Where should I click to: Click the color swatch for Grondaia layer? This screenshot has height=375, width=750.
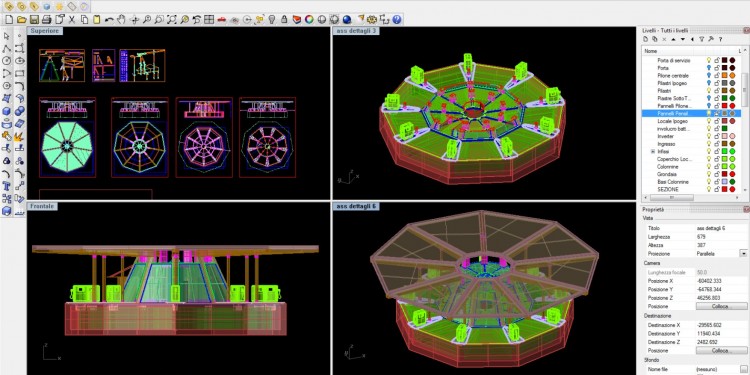pos(724,174)
